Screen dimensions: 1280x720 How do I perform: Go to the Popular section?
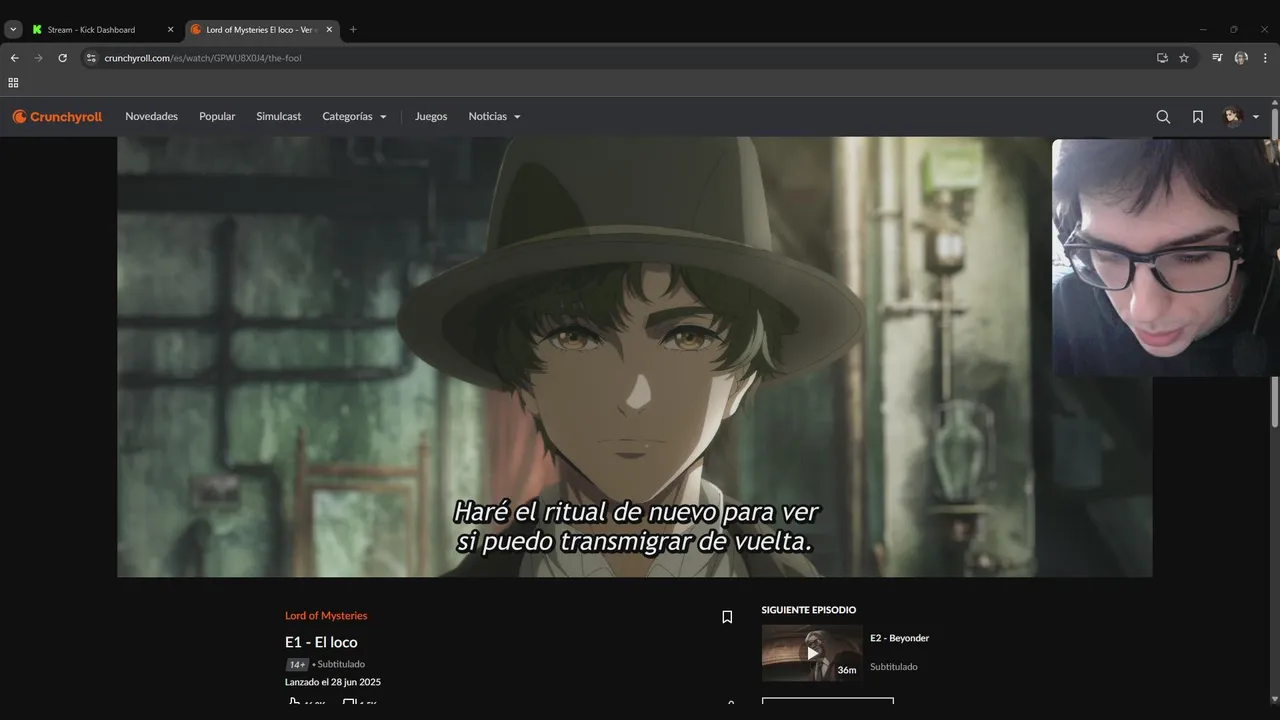pyautogui.click(x=217, y=117)
